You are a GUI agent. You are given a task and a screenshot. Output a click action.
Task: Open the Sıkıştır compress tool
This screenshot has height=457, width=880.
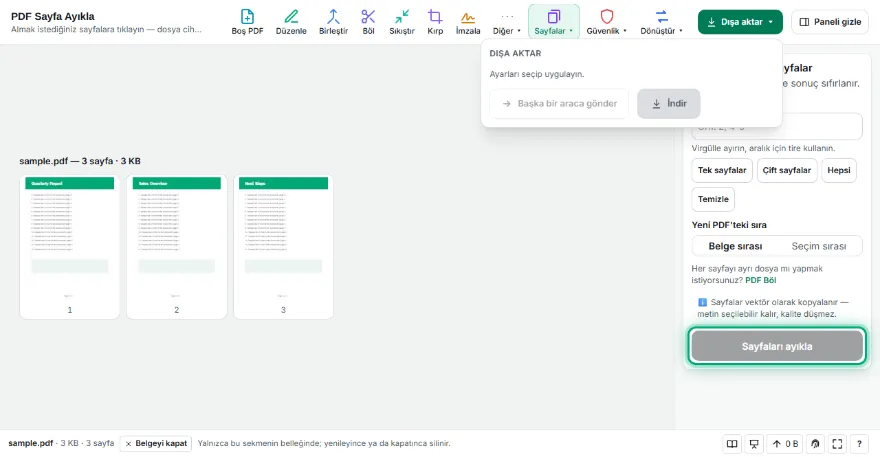click(x=402, y=22)
